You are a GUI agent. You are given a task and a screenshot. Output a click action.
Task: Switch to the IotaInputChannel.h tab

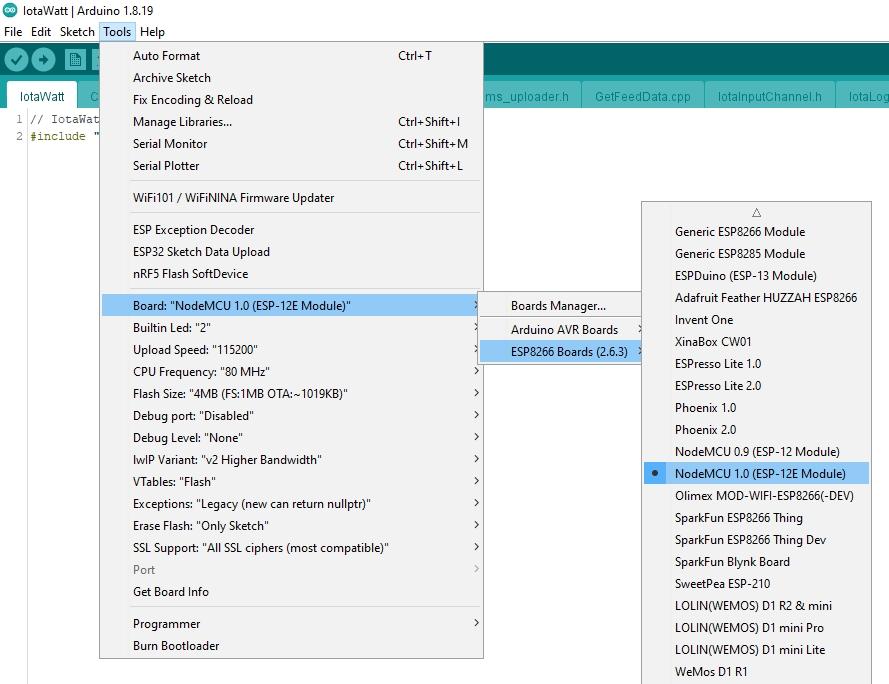[769, 96]
